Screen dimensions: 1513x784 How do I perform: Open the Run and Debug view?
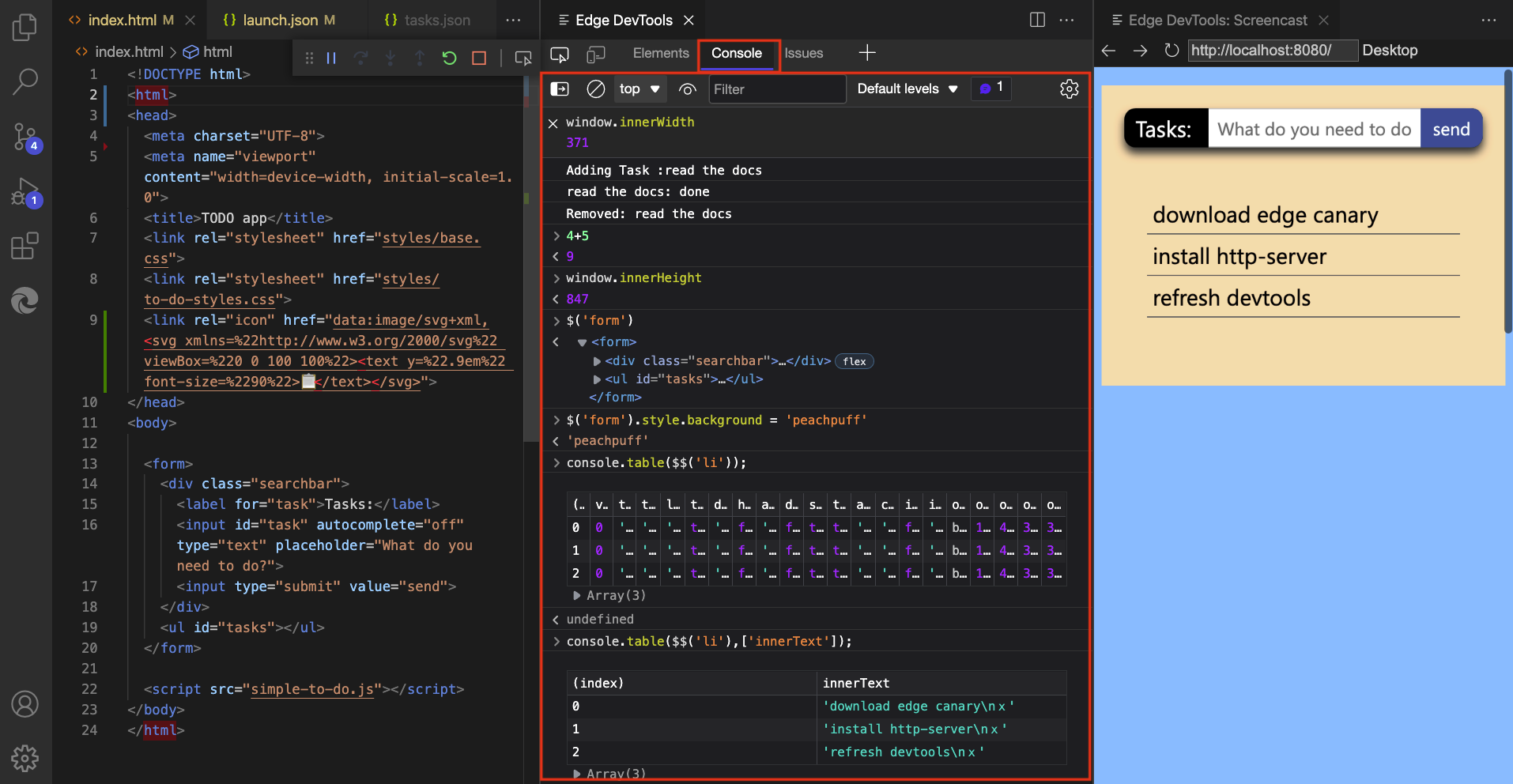25,191
